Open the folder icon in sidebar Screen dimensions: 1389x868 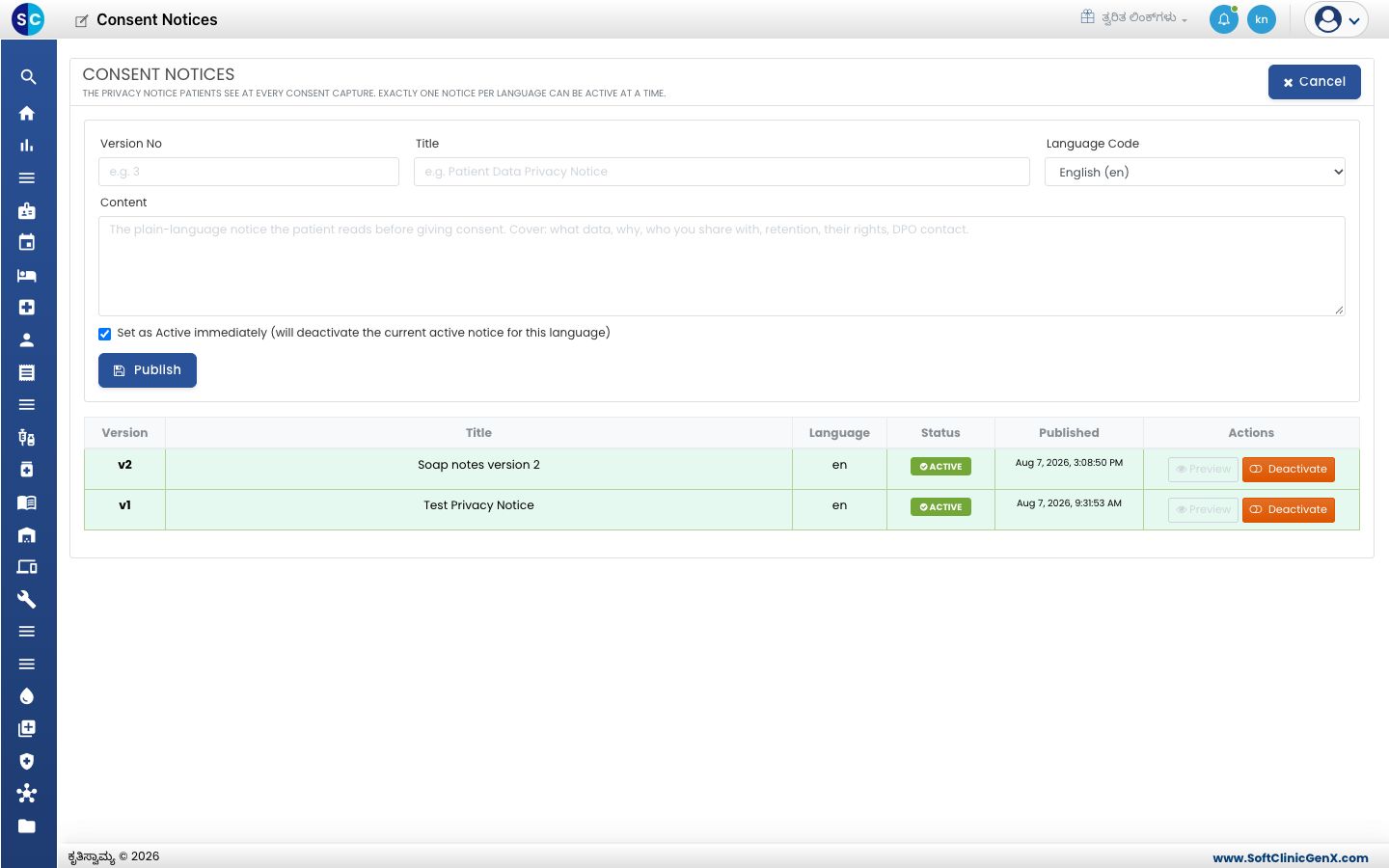(x=27, y=826)
